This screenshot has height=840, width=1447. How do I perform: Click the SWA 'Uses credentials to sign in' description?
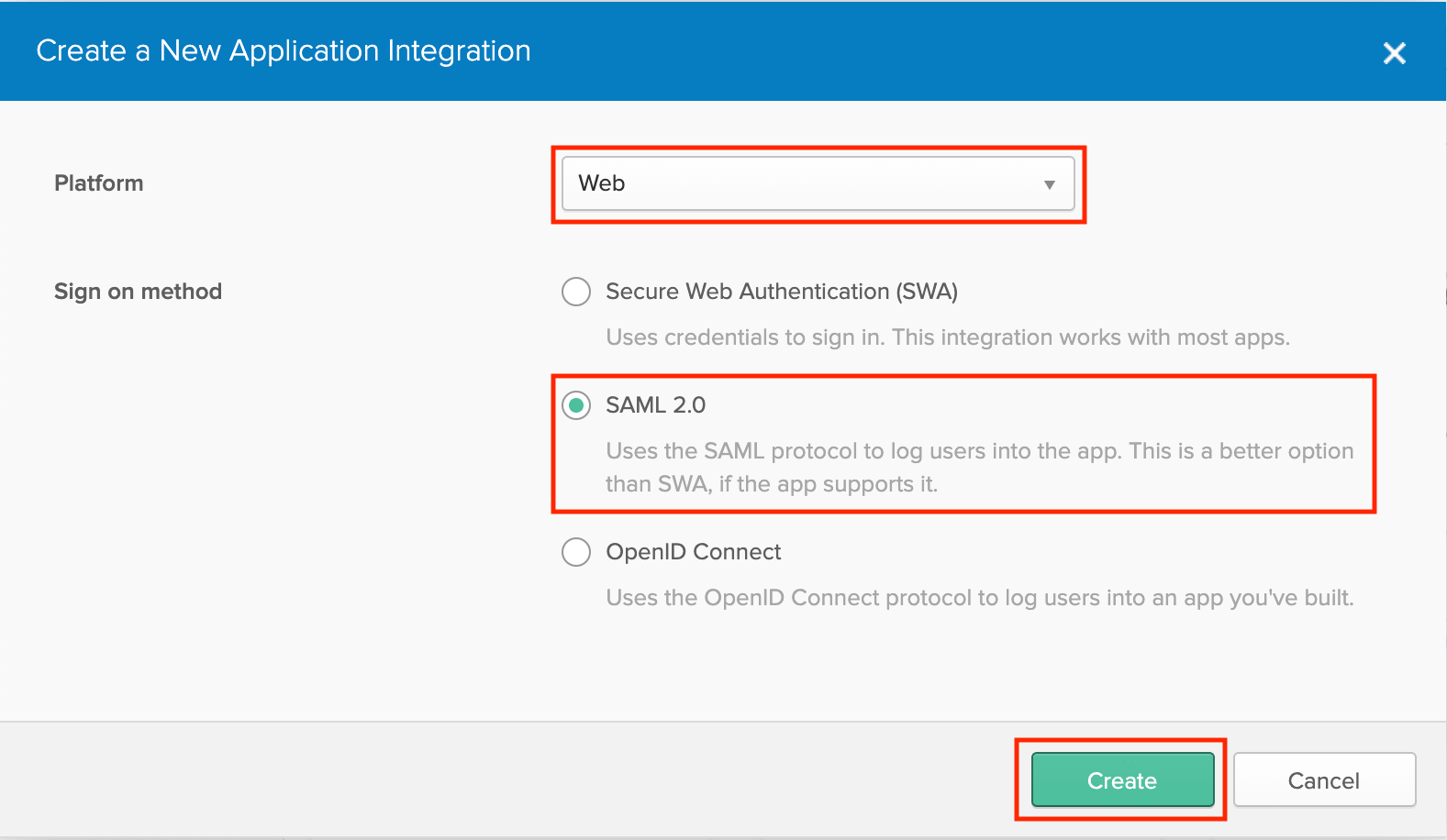pyautogui.click(x=947, y=337)
